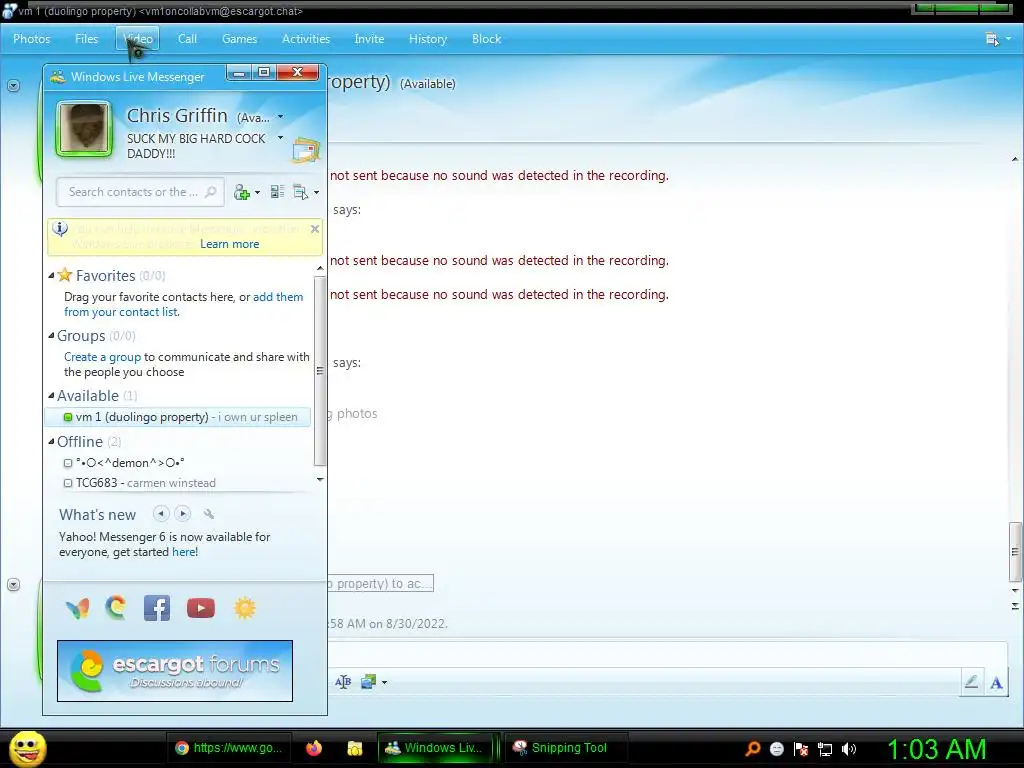The width and height of the screenshot is (1024, 768).
Task: Collapse the Available contacts section
Action: (x=51, y=396)
